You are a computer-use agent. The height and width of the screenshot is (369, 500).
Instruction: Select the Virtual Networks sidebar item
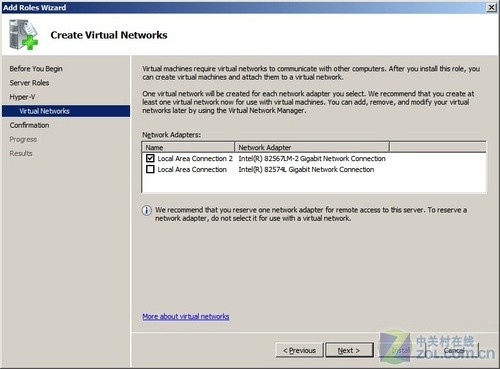[x=66, y=111]
